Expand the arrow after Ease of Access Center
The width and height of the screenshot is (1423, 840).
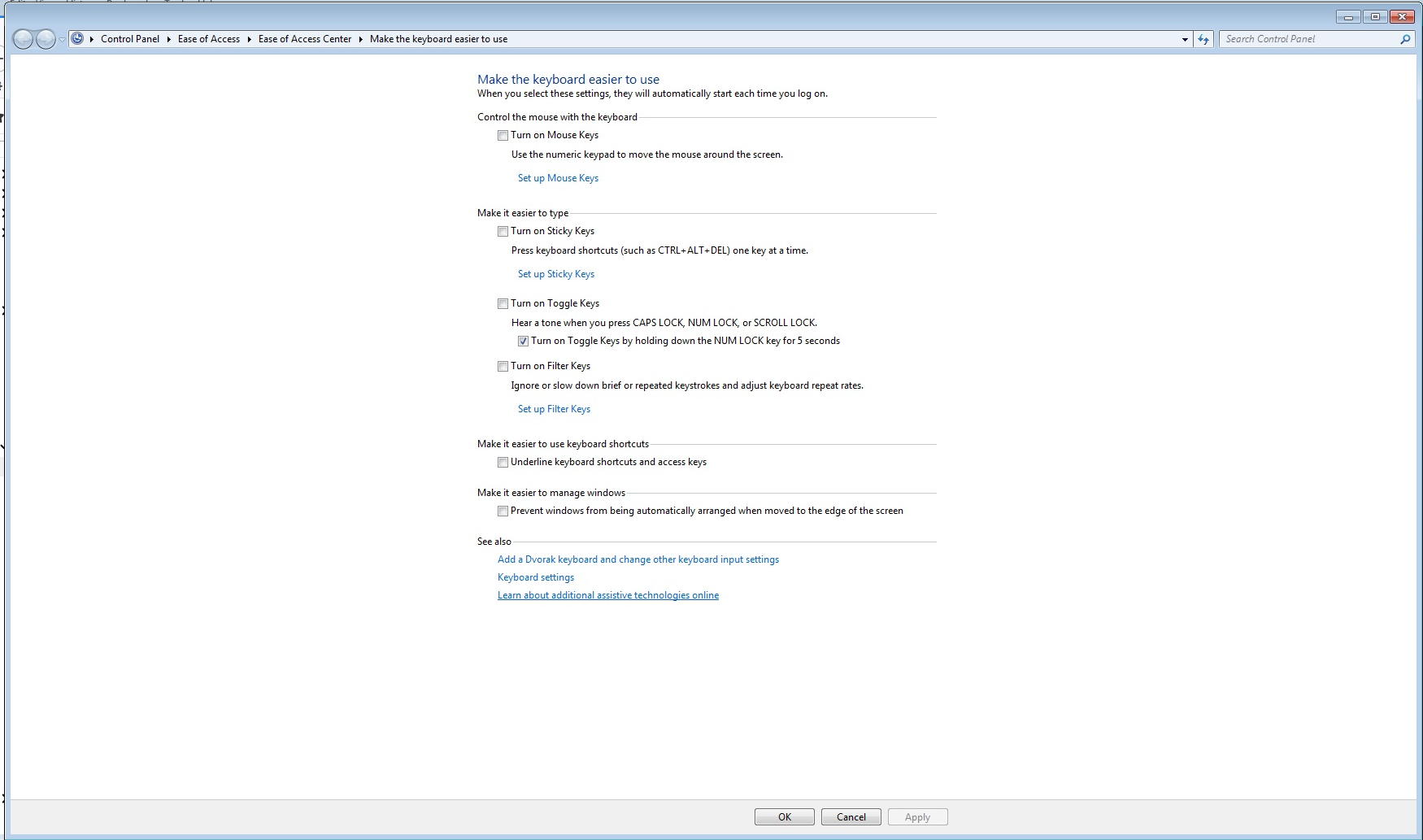click(x=360, y=39)
